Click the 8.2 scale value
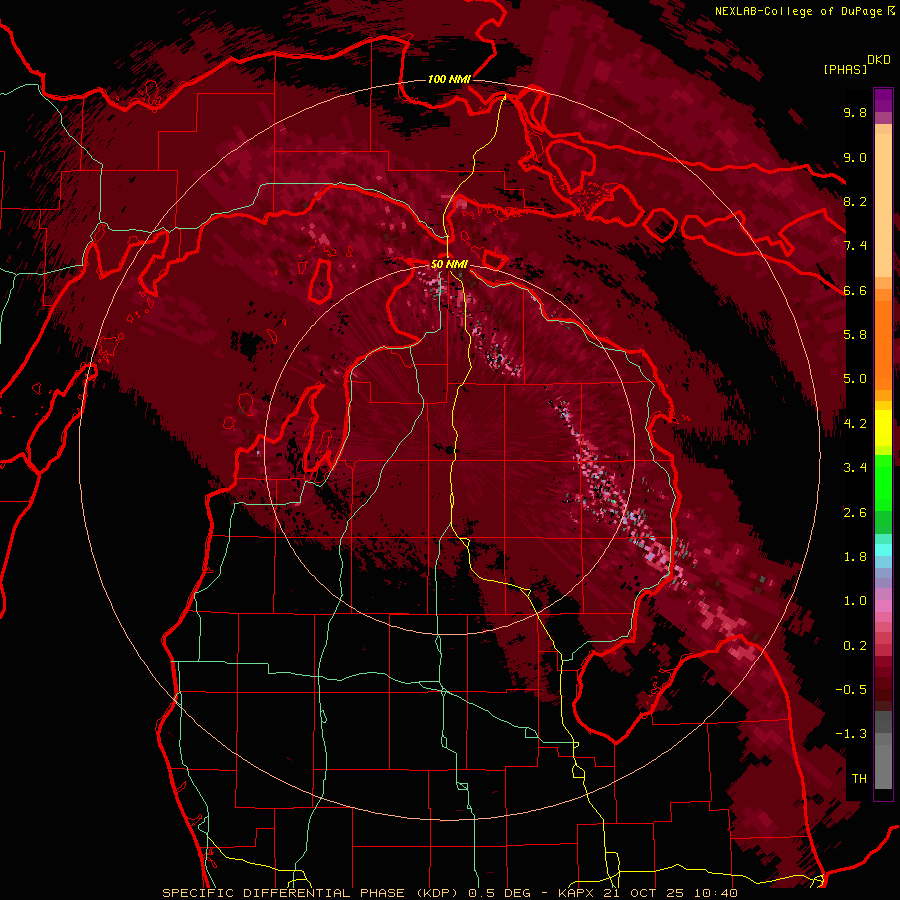Image resolution: width=900 pixels, height=900 pixels. coord(855,201)
